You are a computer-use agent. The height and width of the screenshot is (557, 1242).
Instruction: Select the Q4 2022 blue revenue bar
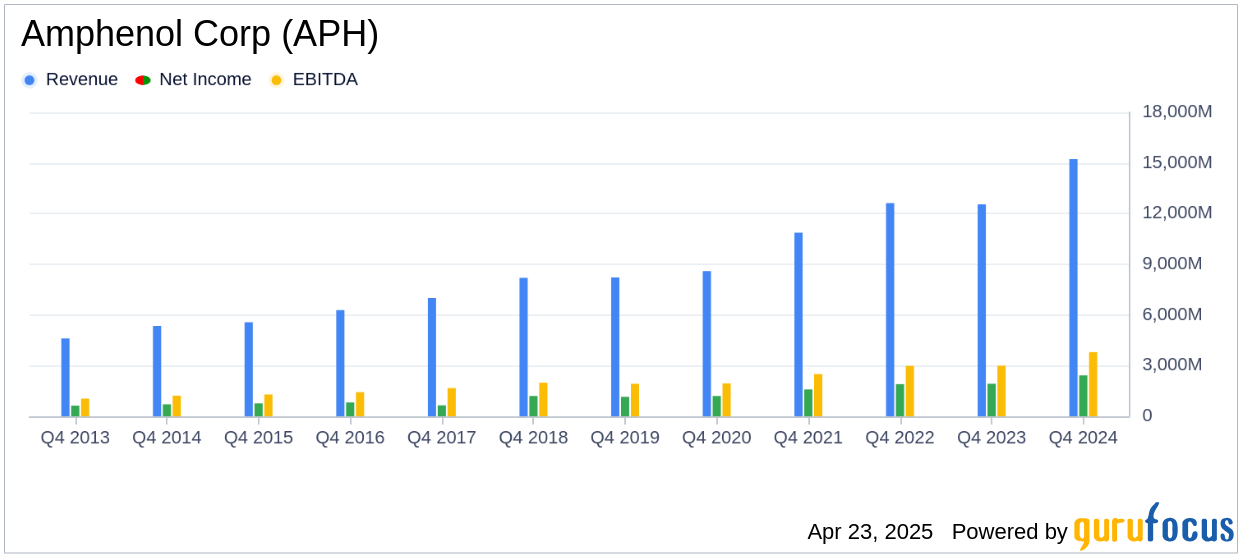pyautogui.click(x=890, y=310)
